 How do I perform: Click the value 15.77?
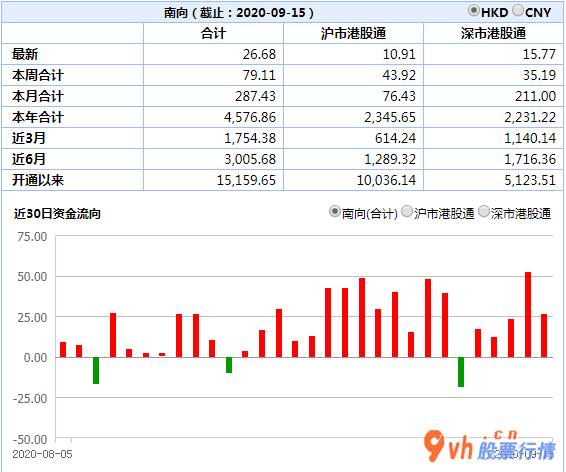pyautogui.click(x=539, y=54)
